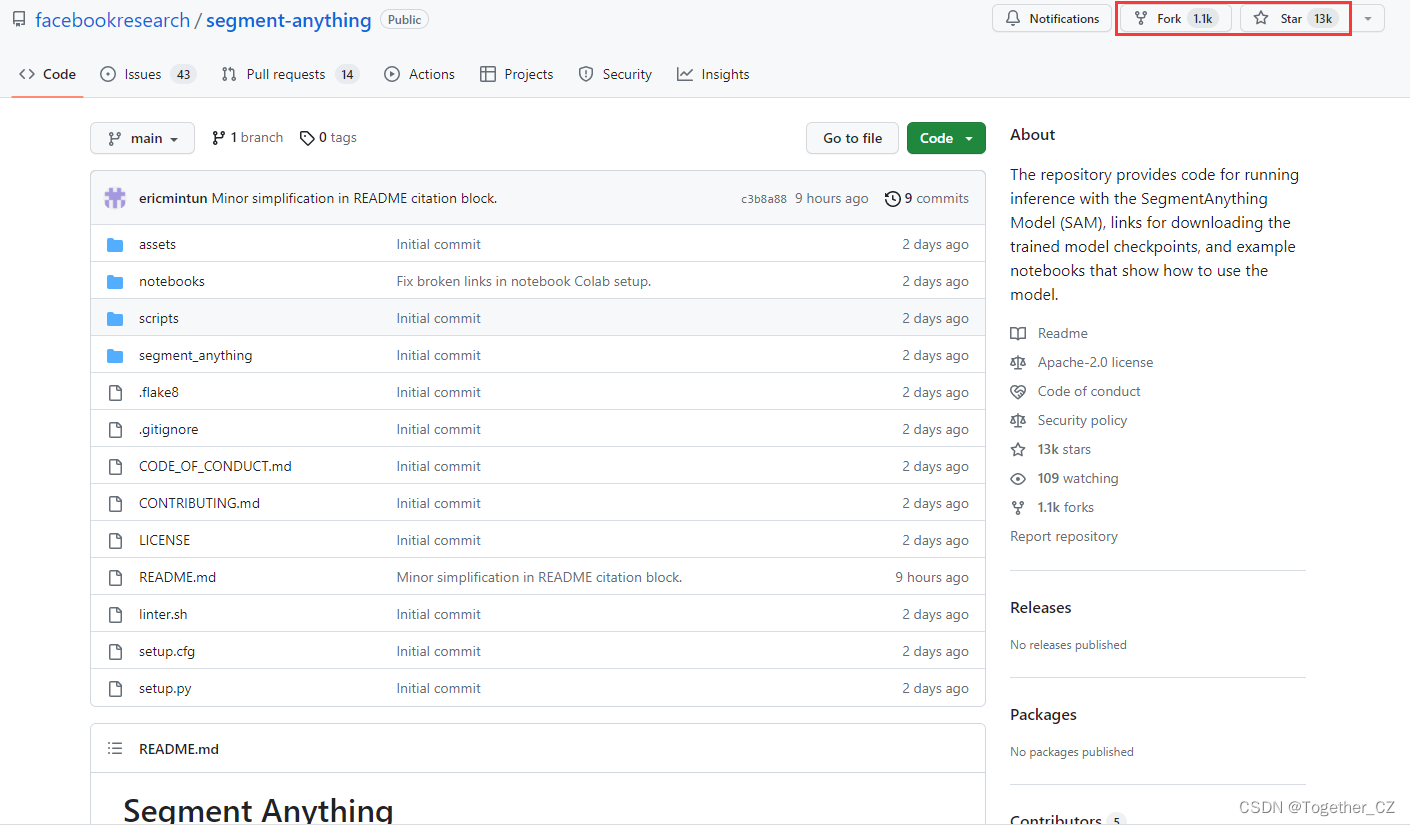The image size is (1410, 826).
Task: Click the star icon in the Star button
Action: click(x=1261, y=18)
